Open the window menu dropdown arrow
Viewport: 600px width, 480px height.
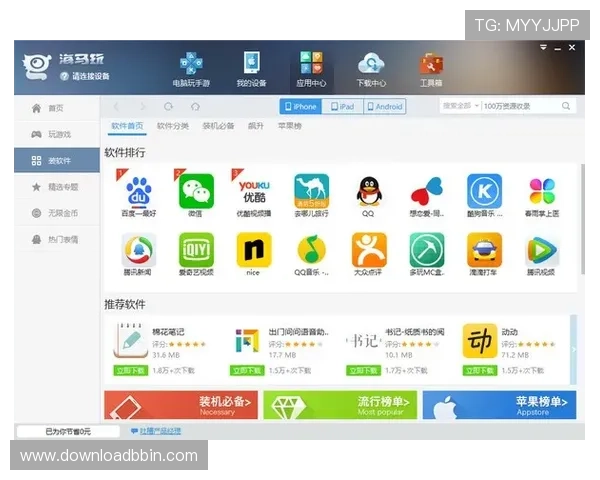543,48
